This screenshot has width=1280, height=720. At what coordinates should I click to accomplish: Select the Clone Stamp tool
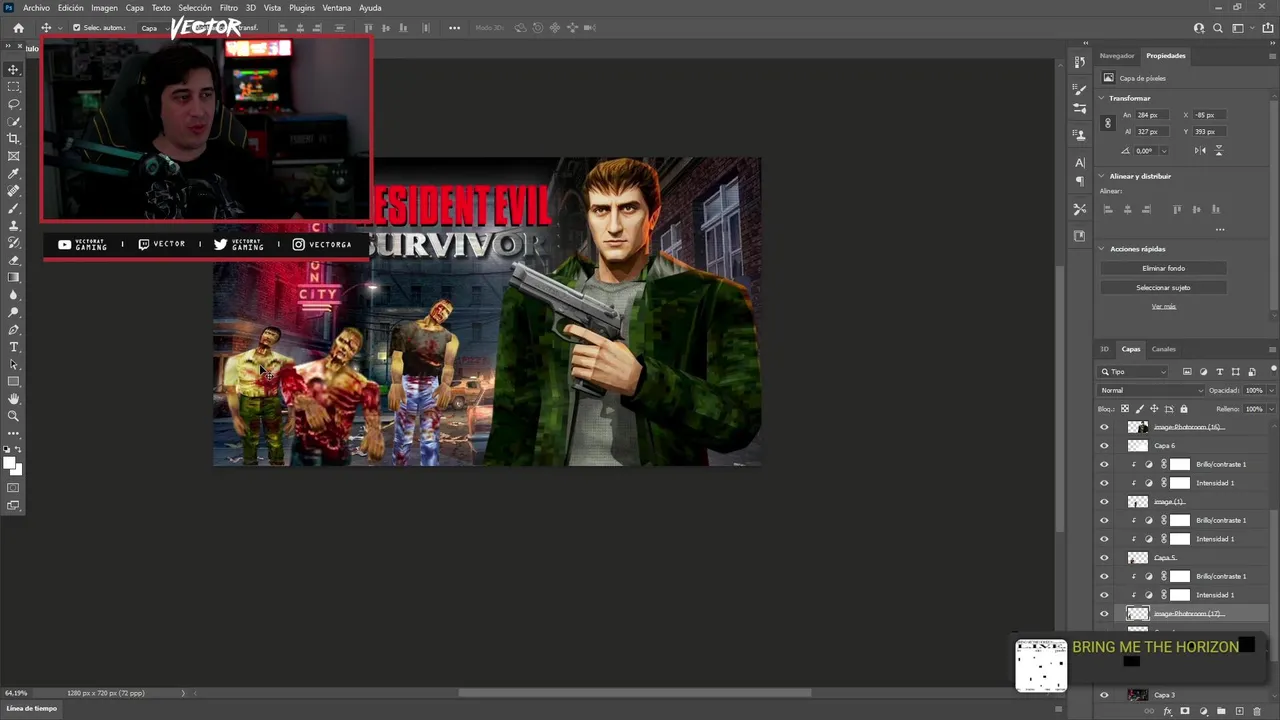[x=14, y=226]
